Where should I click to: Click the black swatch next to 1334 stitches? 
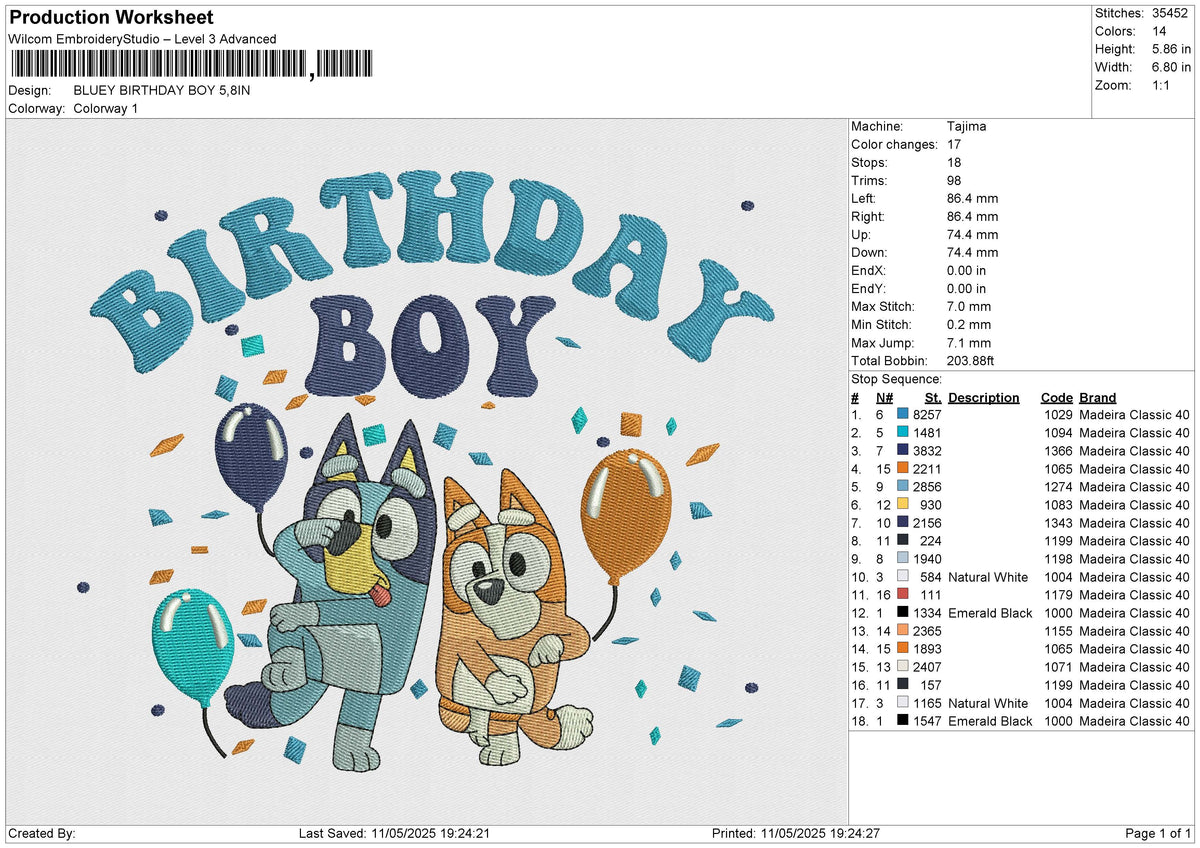[x=903, y=612]
